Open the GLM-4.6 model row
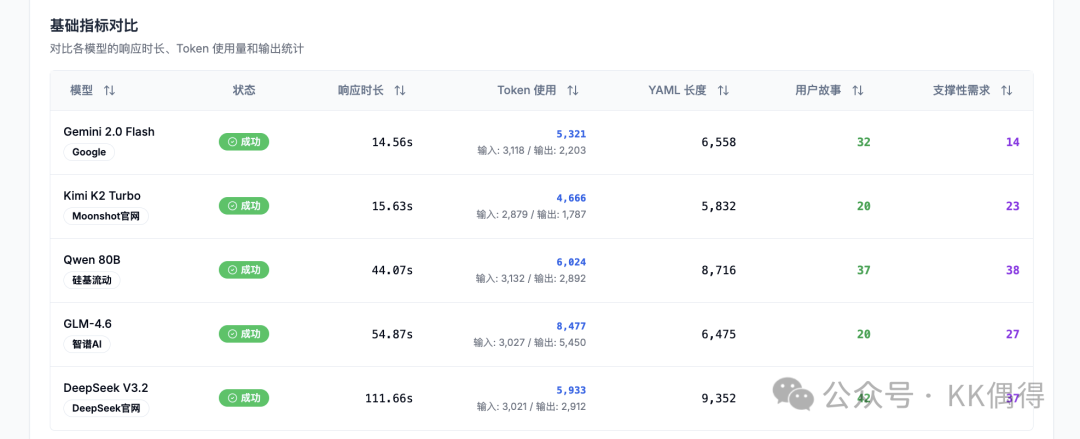The image size is (1080, 439). pos(87,324)
